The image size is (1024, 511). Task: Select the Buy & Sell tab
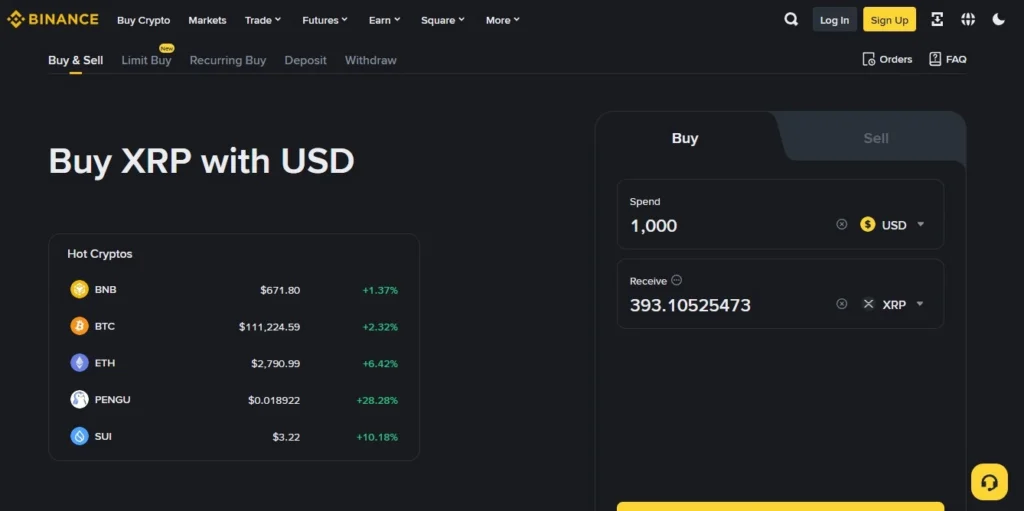pyautogui.click(x=76, y=60)
